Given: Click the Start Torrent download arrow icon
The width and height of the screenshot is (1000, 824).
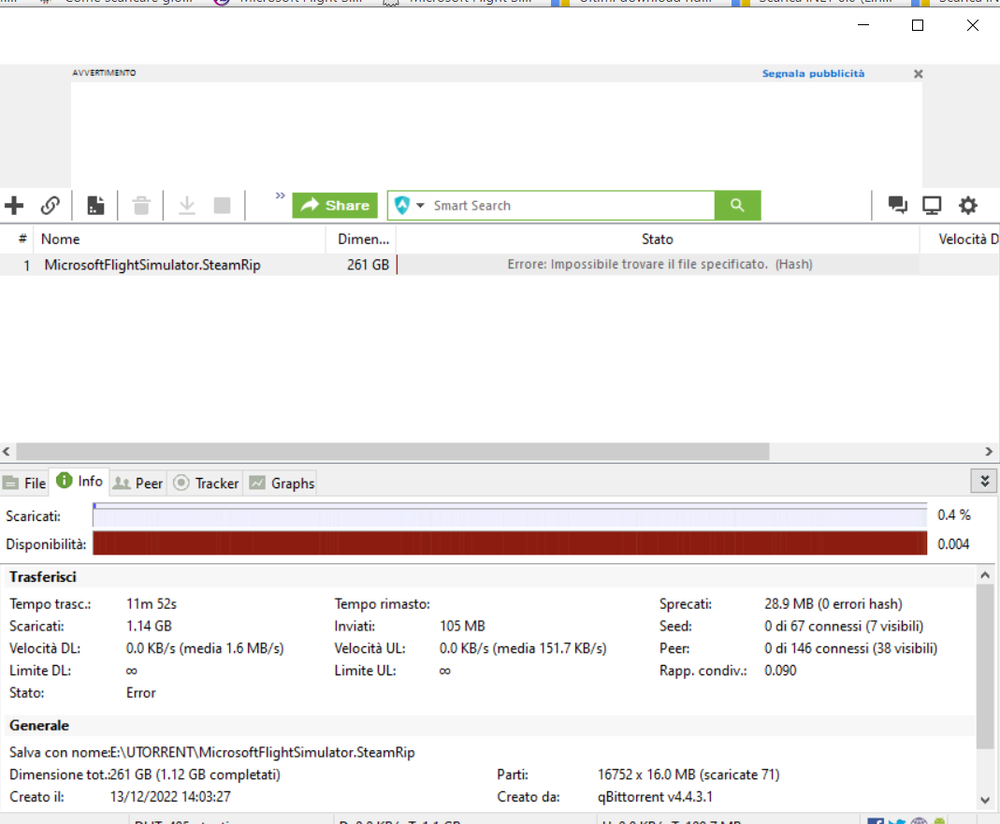Looking at the screenshot, I should point(187,205).
